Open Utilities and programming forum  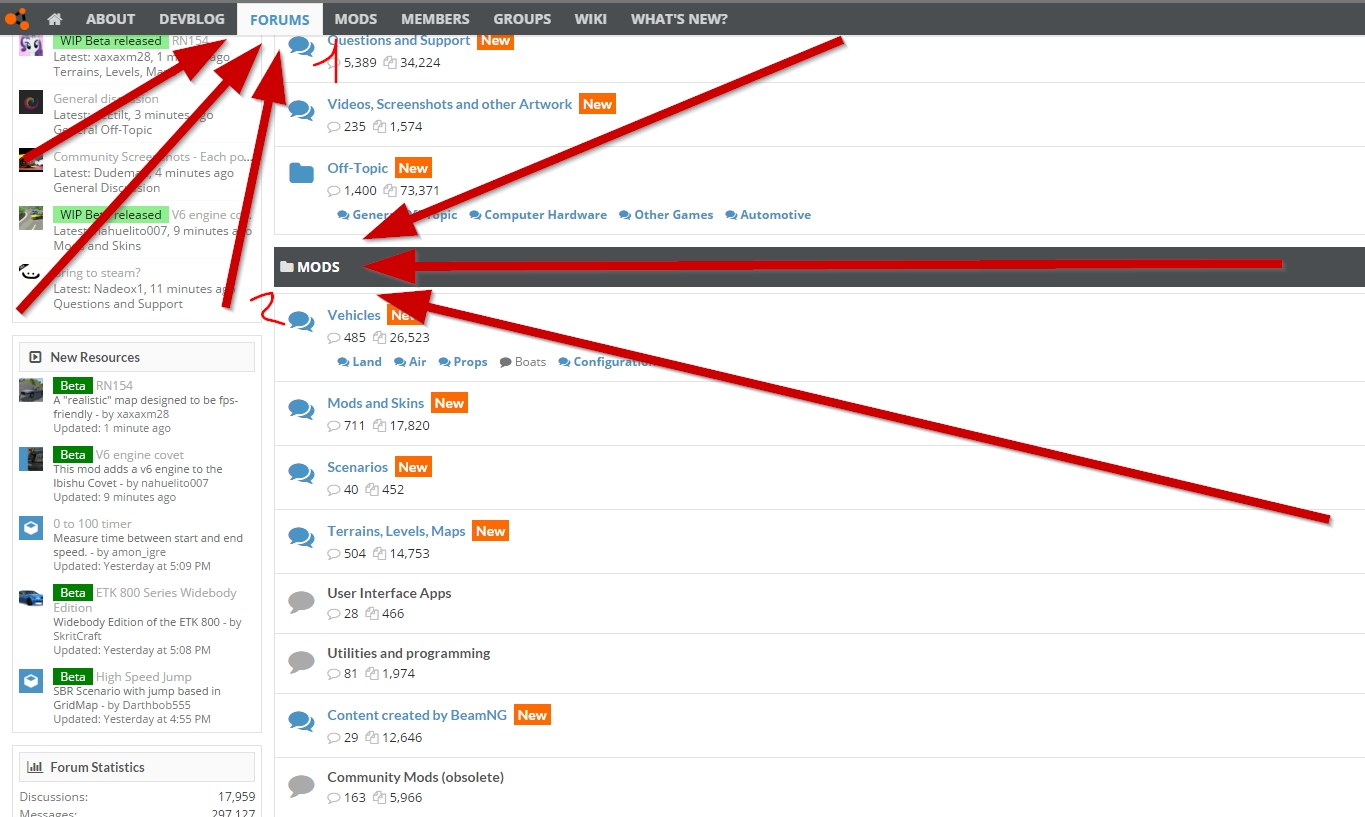pyautogui.click(x=408, y=653)
